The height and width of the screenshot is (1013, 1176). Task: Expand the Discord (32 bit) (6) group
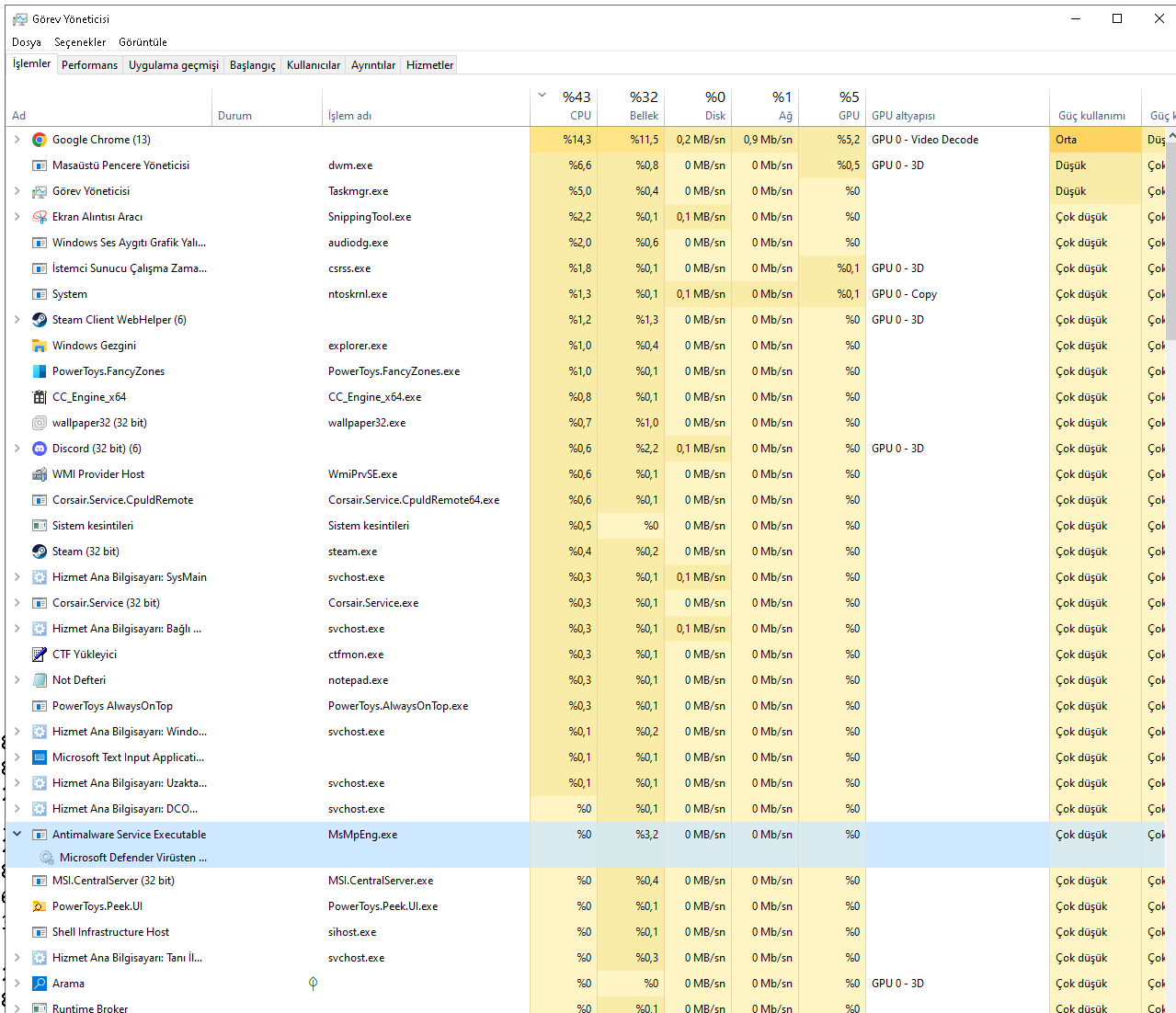(x=17, y=449)
